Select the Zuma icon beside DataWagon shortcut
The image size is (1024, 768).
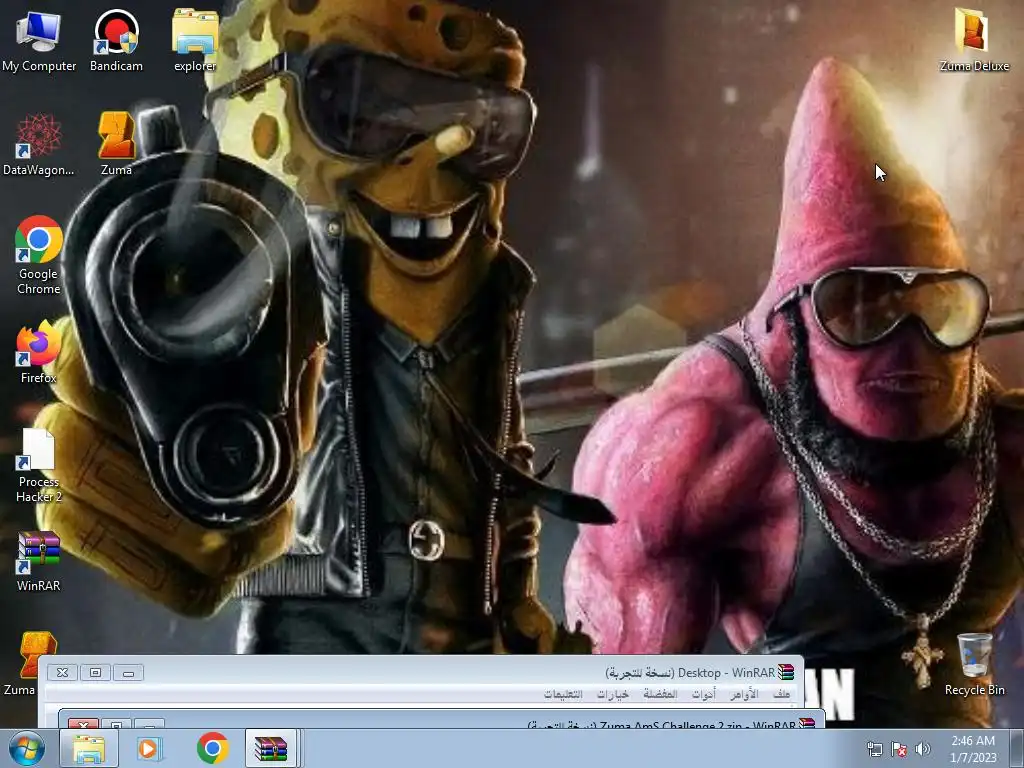pyautogui.click(x=116, y=144)
